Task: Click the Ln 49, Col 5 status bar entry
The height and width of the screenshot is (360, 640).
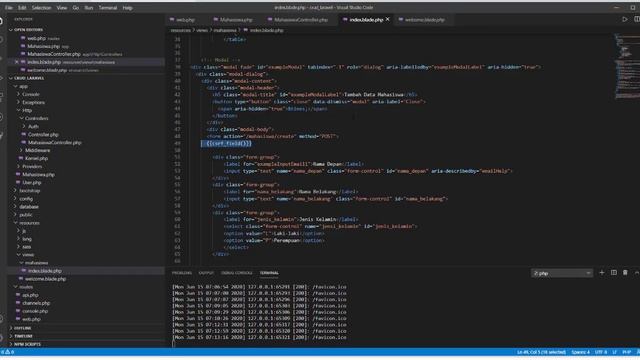Action: 541,352
